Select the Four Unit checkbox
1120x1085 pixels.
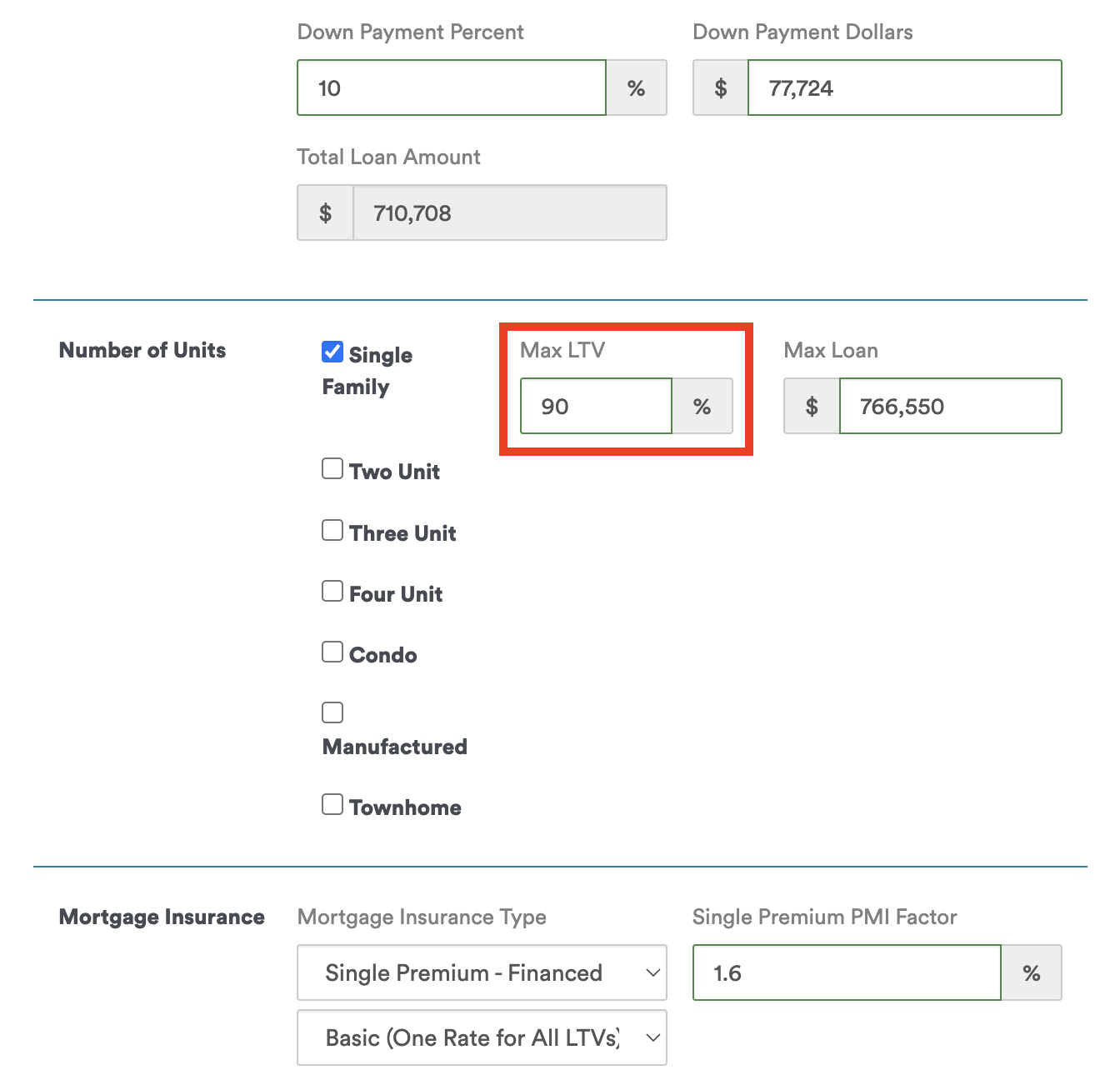click(332, 591)
